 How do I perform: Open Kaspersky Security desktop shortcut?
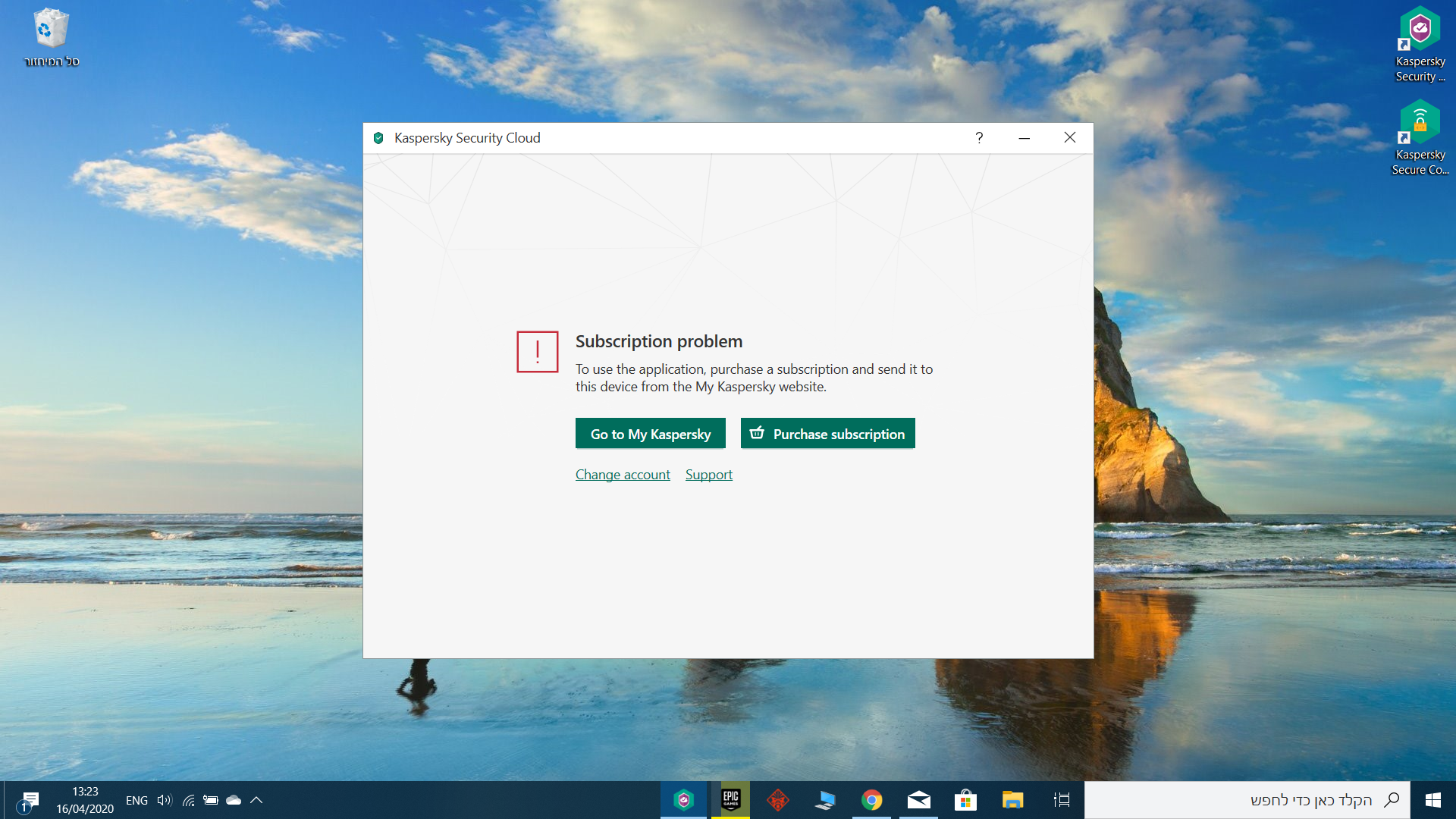1420,44
